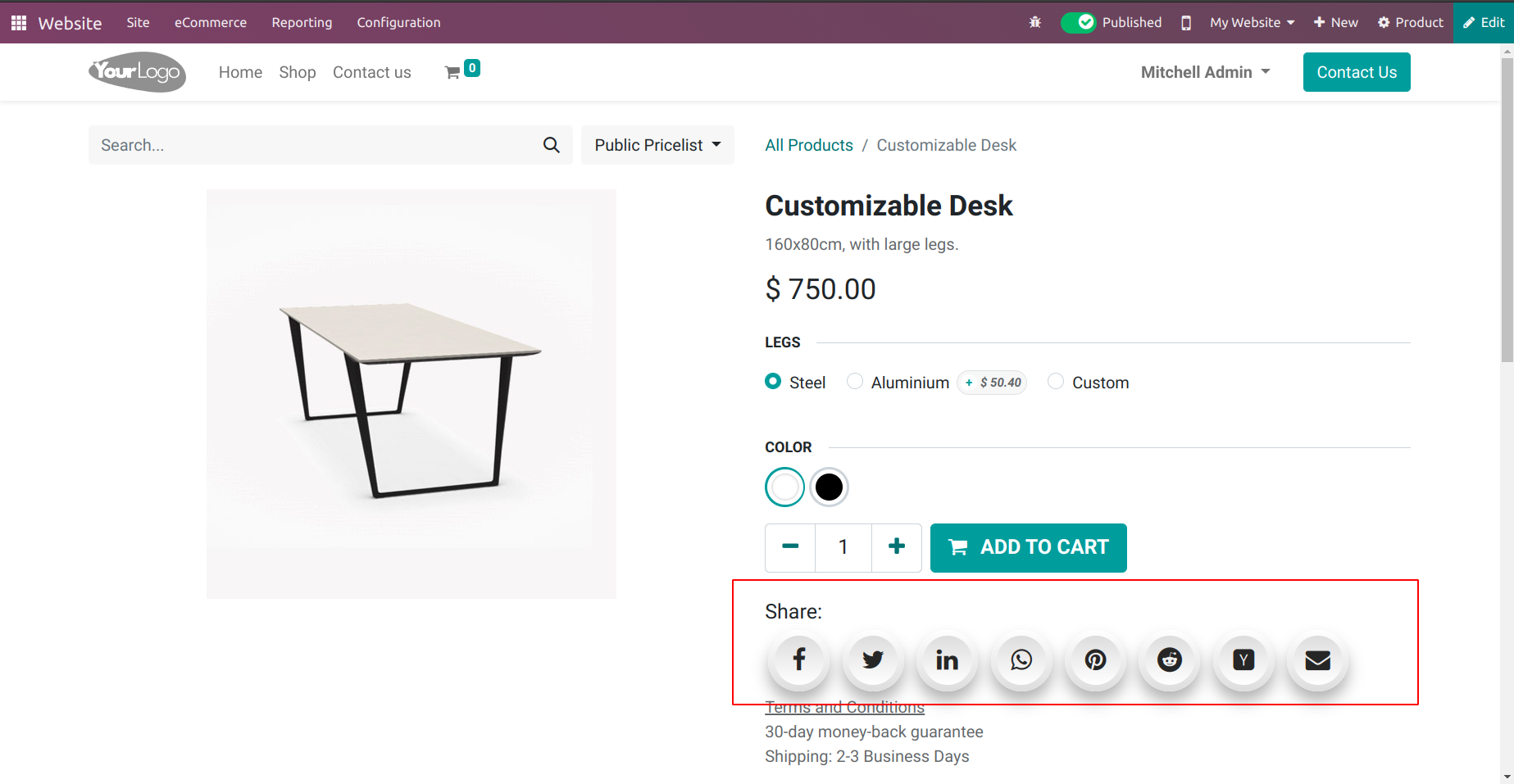Go to All Products breadcrumb link
Viewport: 1514px width, 784px height.
tap(809, 145)
